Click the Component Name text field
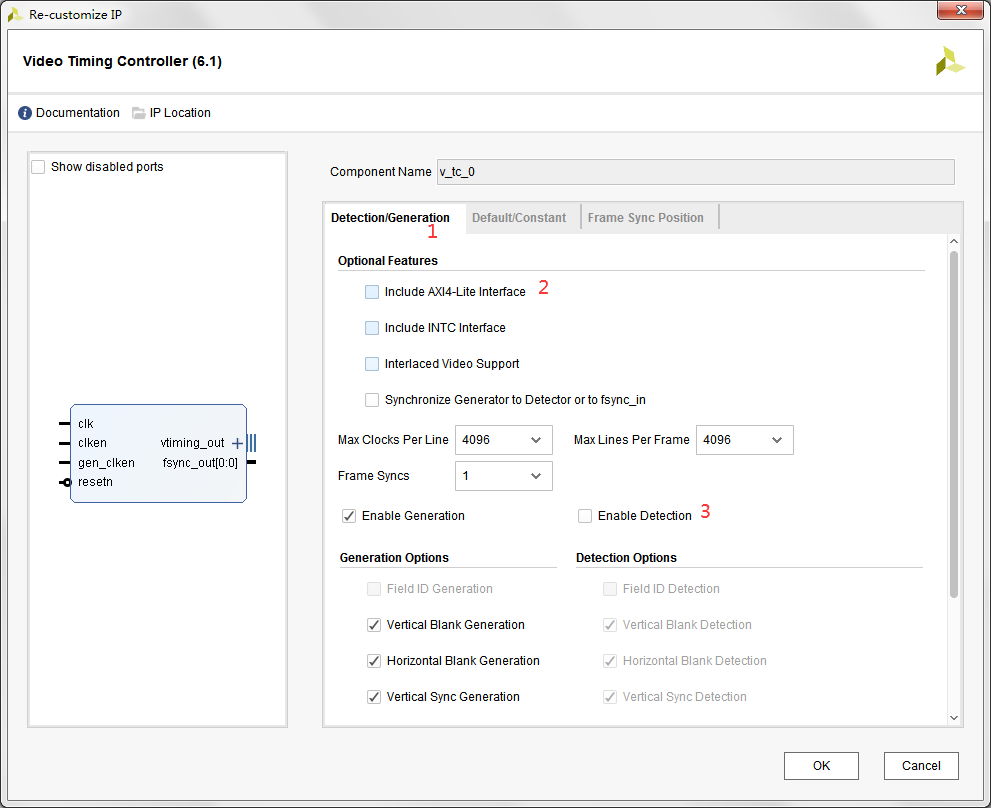Screen dimensions: 991x808 tap(695, 172)
